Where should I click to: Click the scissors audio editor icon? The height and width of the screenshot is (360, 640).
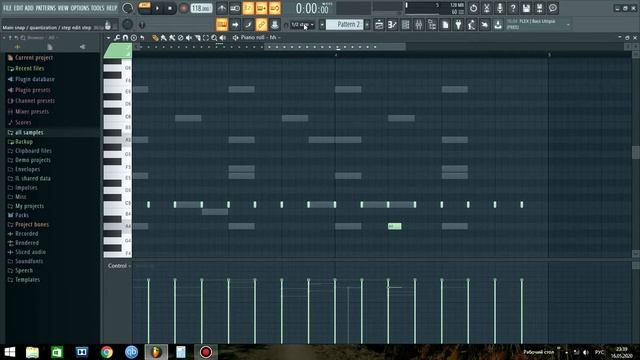[x=487, y=8]
